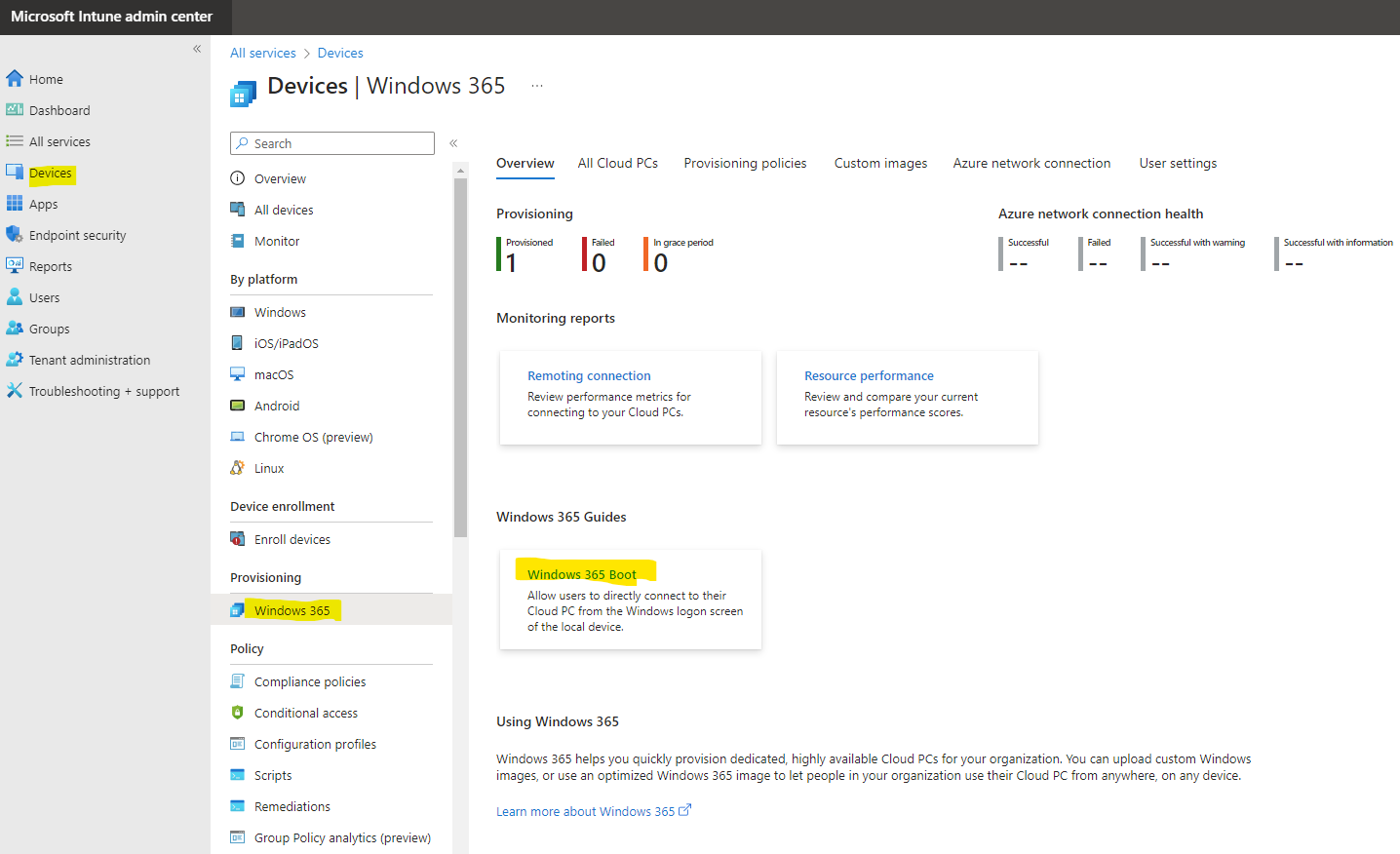Select Chrome OS (preview) platform
This screenshot has height=854, width=1400.
[314, 437]
